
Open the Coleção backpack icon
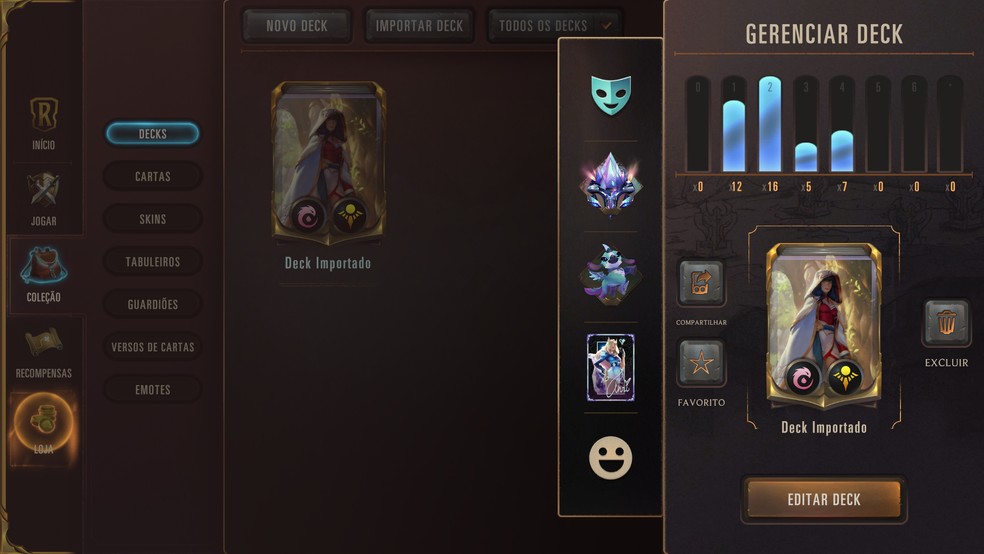point(43,265)
